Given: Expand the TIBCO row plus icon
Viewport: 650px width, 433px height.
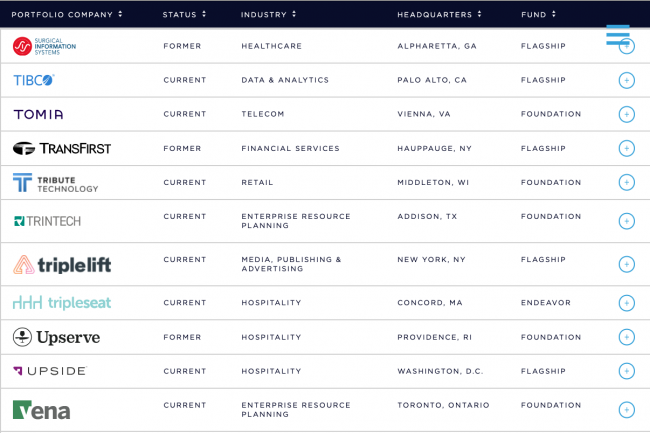Looking at the screenshot, I should click(626, 80).
